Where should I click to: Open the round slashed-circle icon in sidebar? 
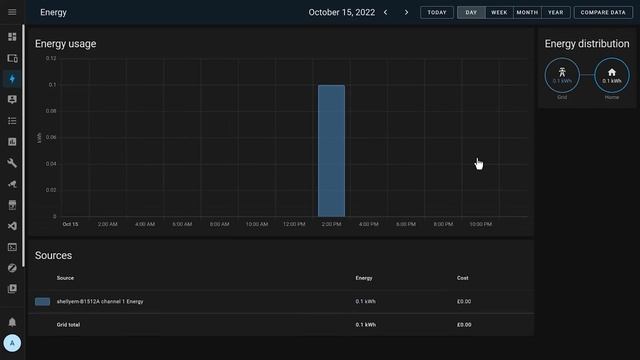pyautogui.click(x=12, y=268)
